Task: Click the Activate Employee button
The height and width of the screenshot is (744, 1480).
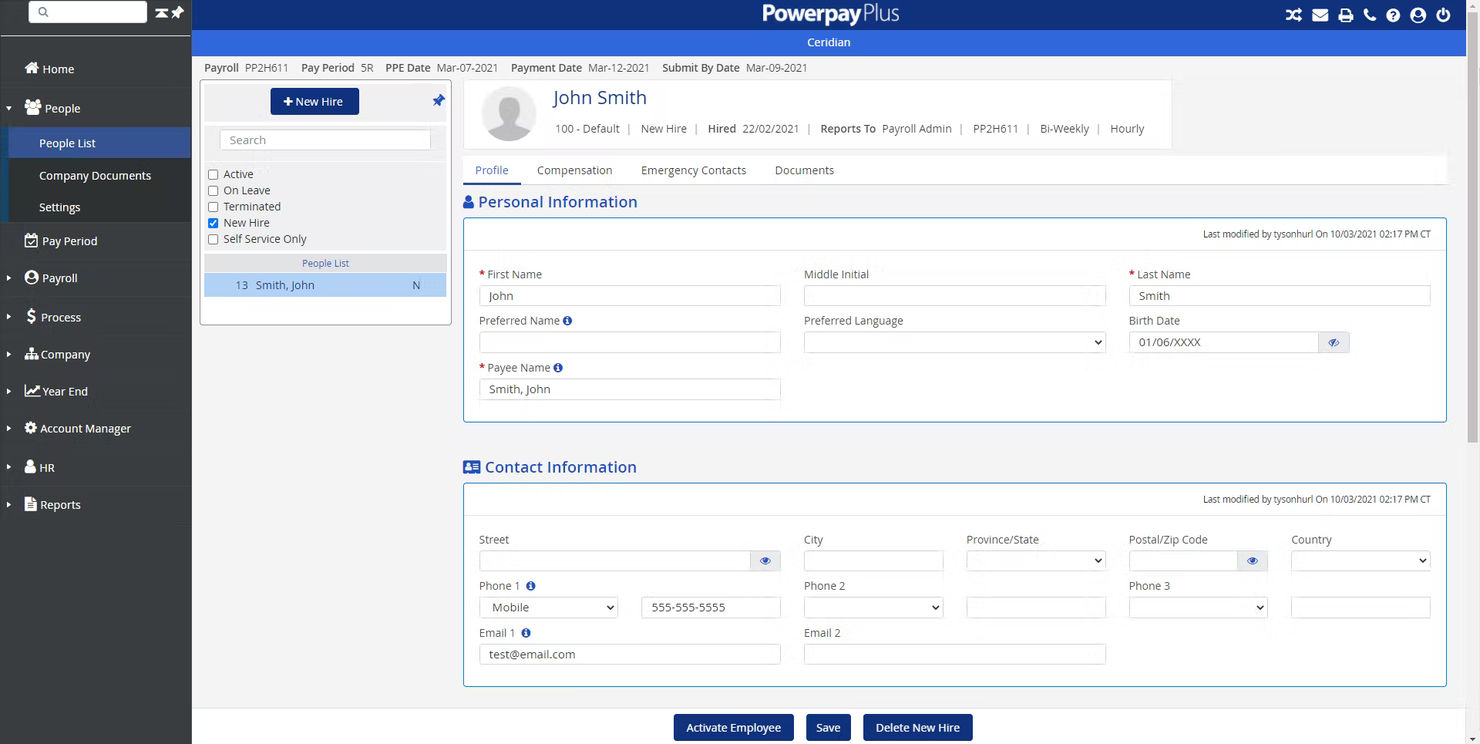Action: [x=733, y=728]
